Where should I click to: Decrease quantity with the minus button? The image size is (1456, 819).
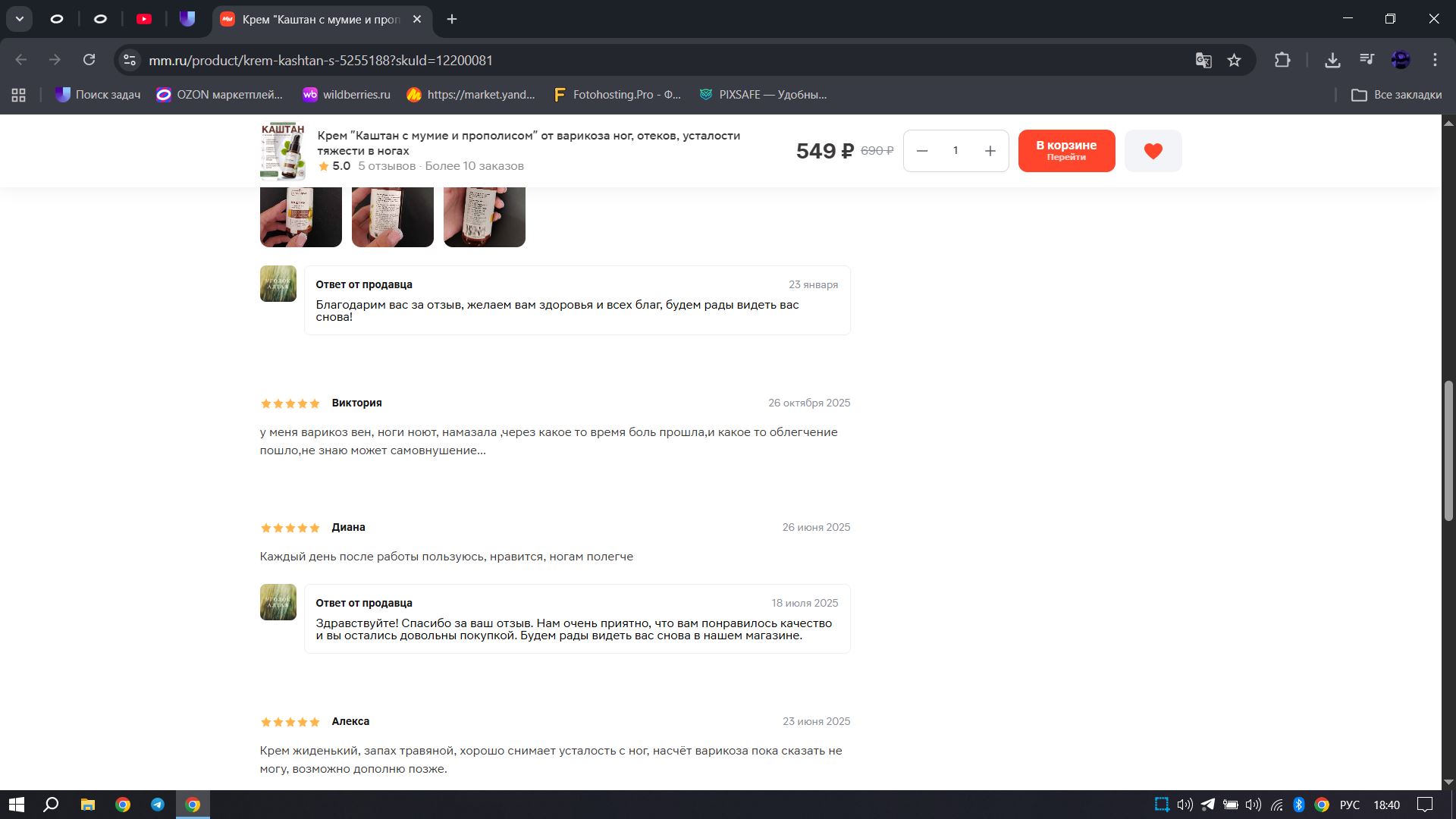(922, 151)
